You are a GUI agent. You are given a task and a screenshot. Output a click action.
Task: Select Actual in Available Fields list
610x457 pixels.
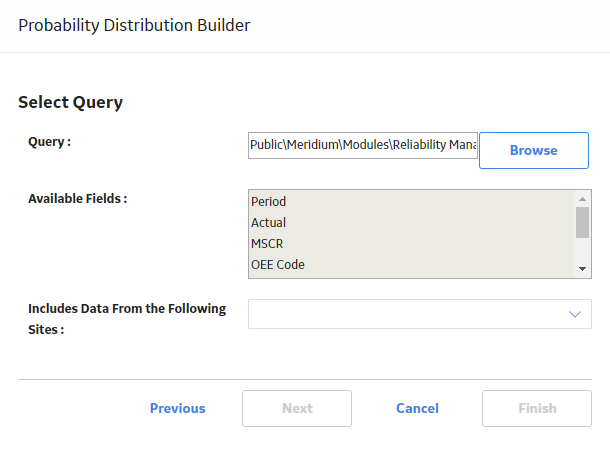(411, 222)
